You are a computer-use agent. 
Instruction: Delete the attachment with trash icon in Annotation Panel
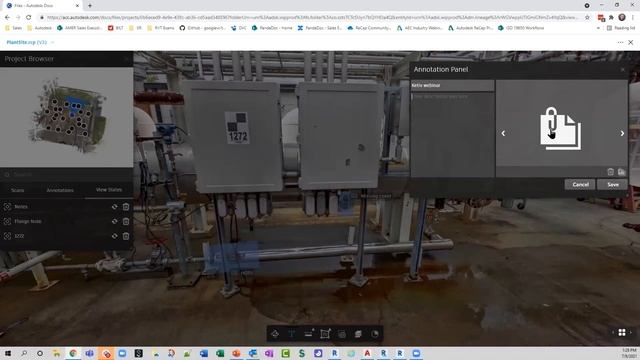tap(610, 172)
